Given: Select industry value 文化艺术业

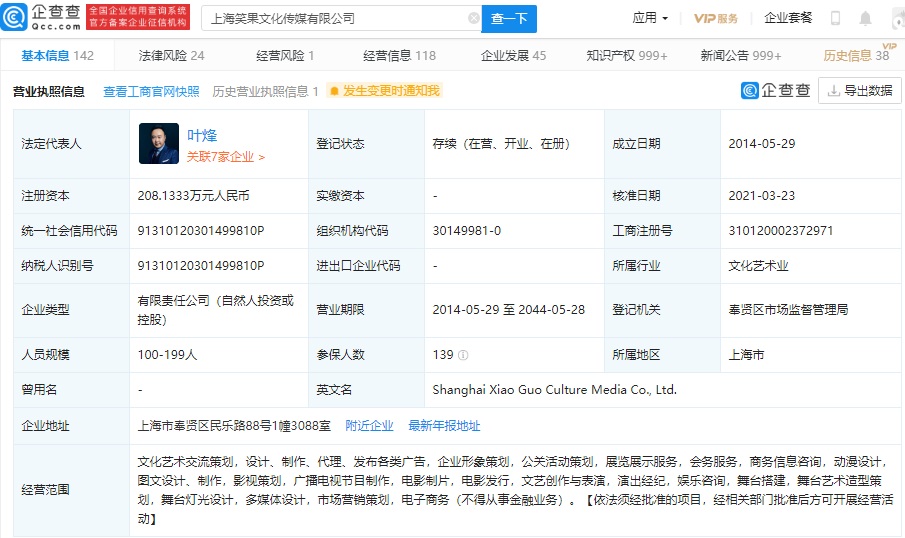Looking at the screenshot, I should 758,266.
